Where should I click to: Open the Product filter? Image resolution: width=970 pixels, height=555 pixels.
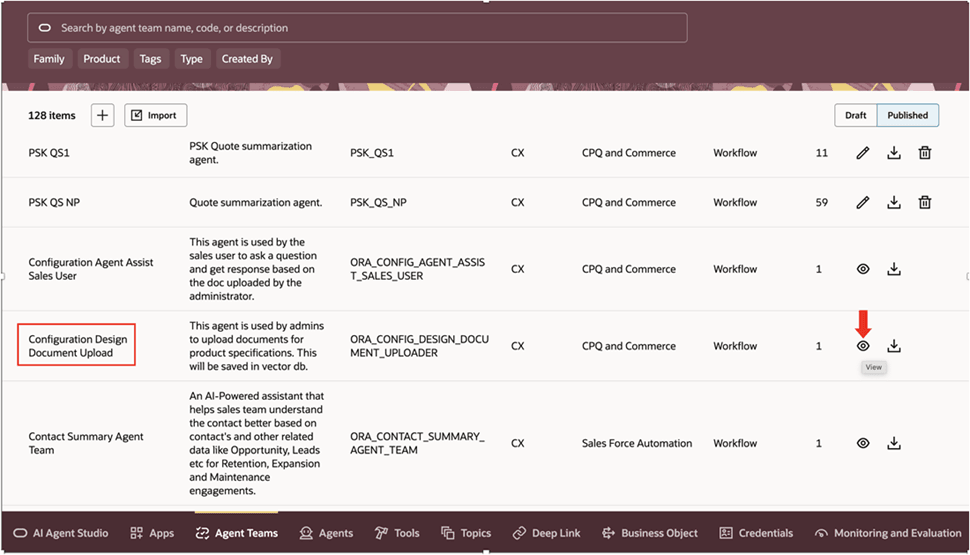(x=102, y=59)
